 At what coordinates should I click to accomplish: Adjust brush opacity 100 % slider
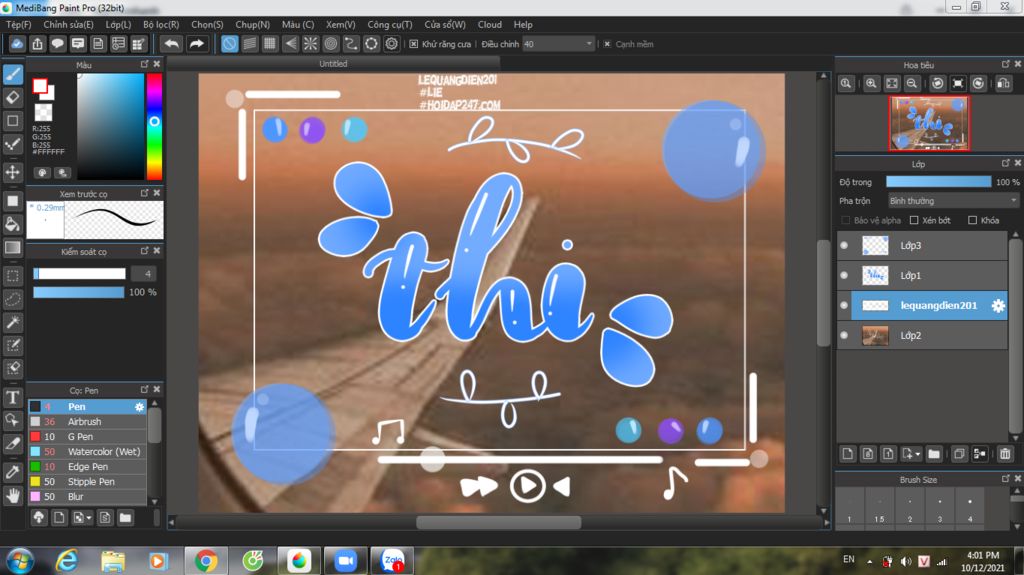(78, 292)
